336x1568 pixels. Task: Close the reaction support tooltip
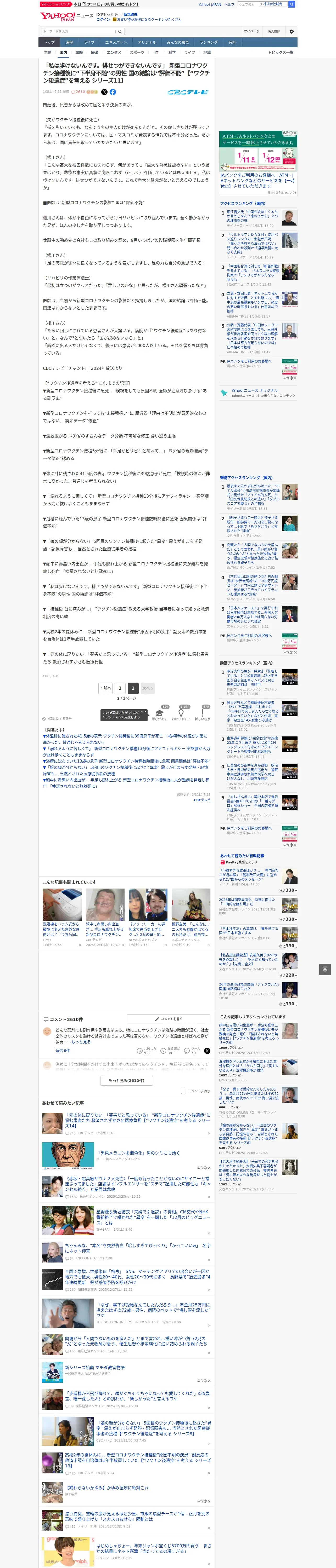click(146, 712)
